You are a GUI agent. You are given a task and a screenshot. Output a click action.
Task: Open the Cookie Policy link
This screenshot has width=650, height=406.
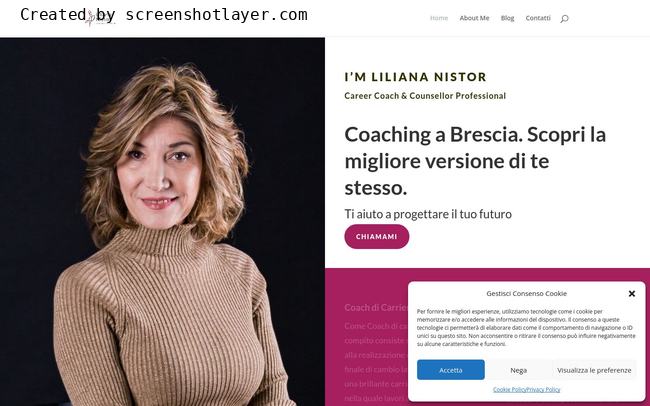pyautogui.click(x=509, y=389)
